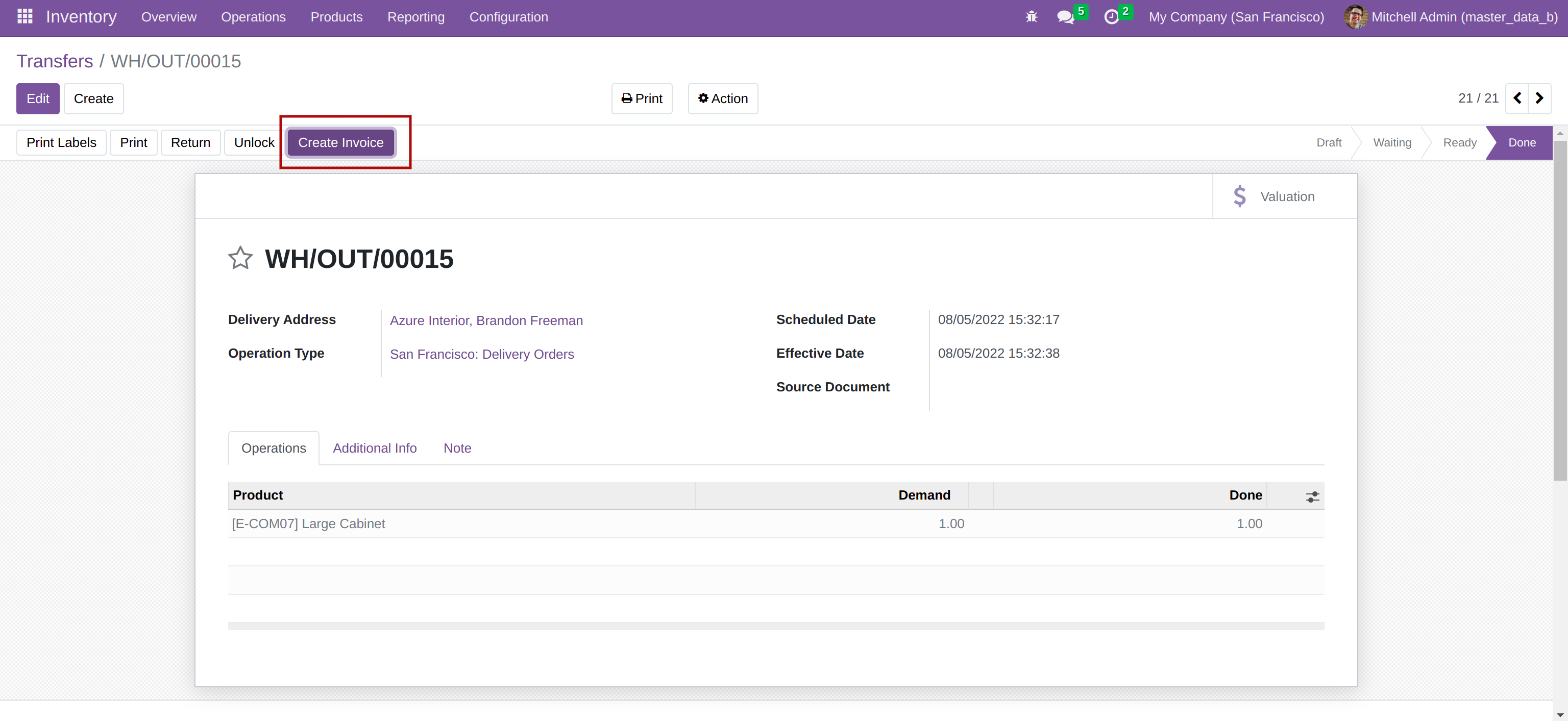Screen dimensions: 1568x721
Task: Open the apps grid menu icon
Action: tap(25, 16)
